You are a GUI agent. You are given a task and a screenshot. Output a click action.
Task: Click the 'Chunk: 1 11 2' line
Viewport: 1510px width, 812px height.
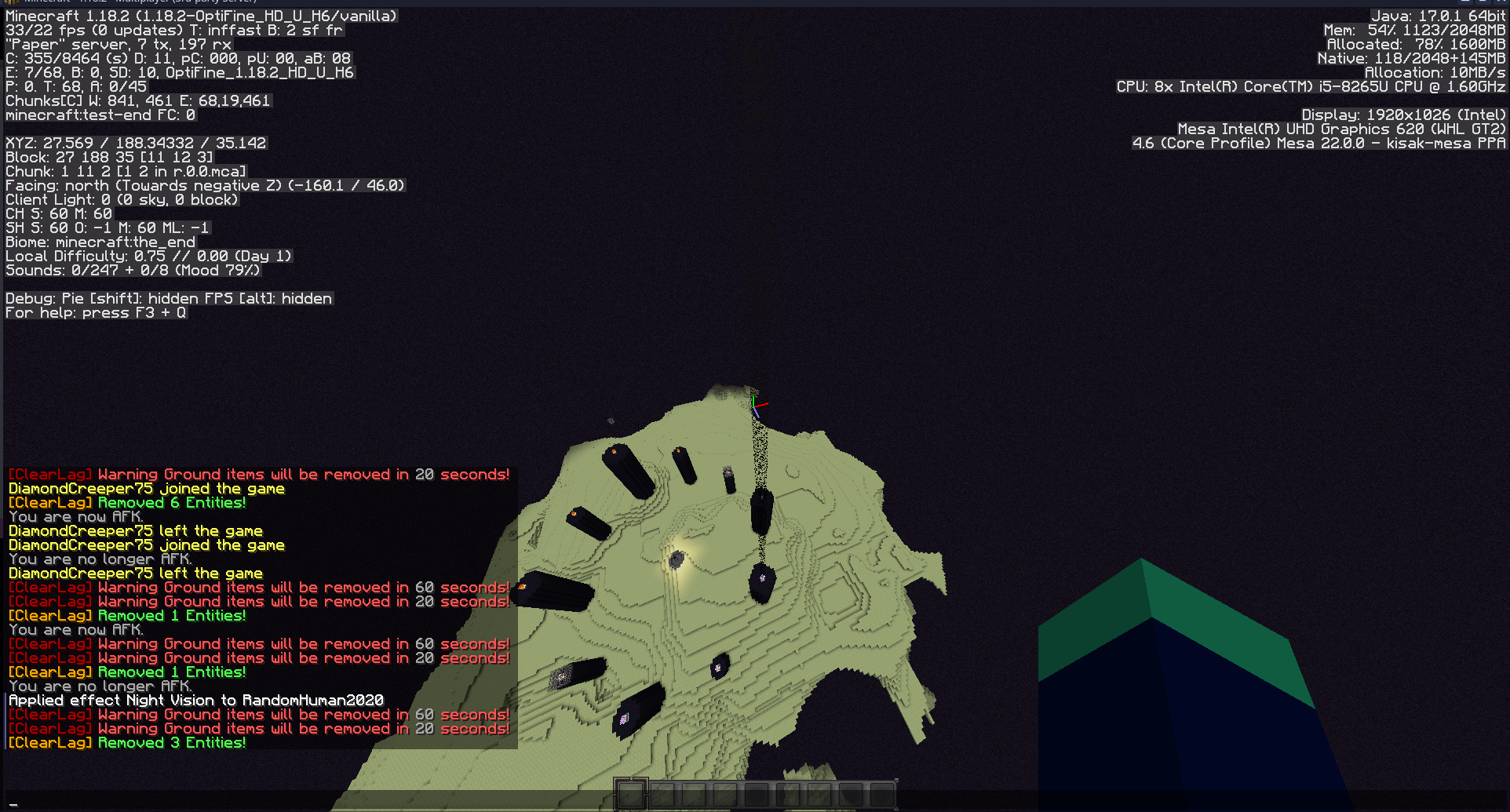[x=126, y=171]
